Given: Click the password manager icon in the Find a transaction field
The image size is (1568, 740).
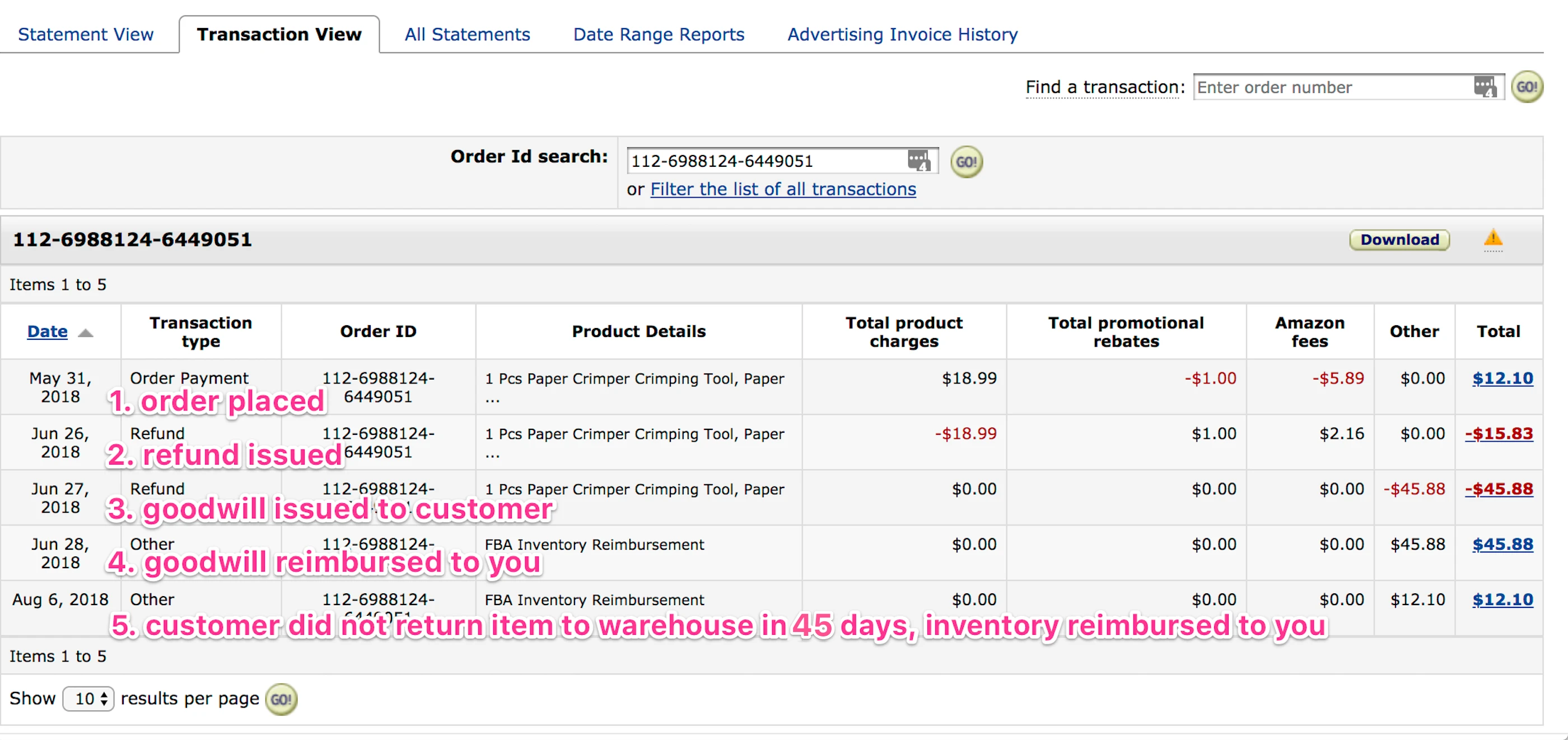Looking at the screenshot, I should tap(1485, 87).
